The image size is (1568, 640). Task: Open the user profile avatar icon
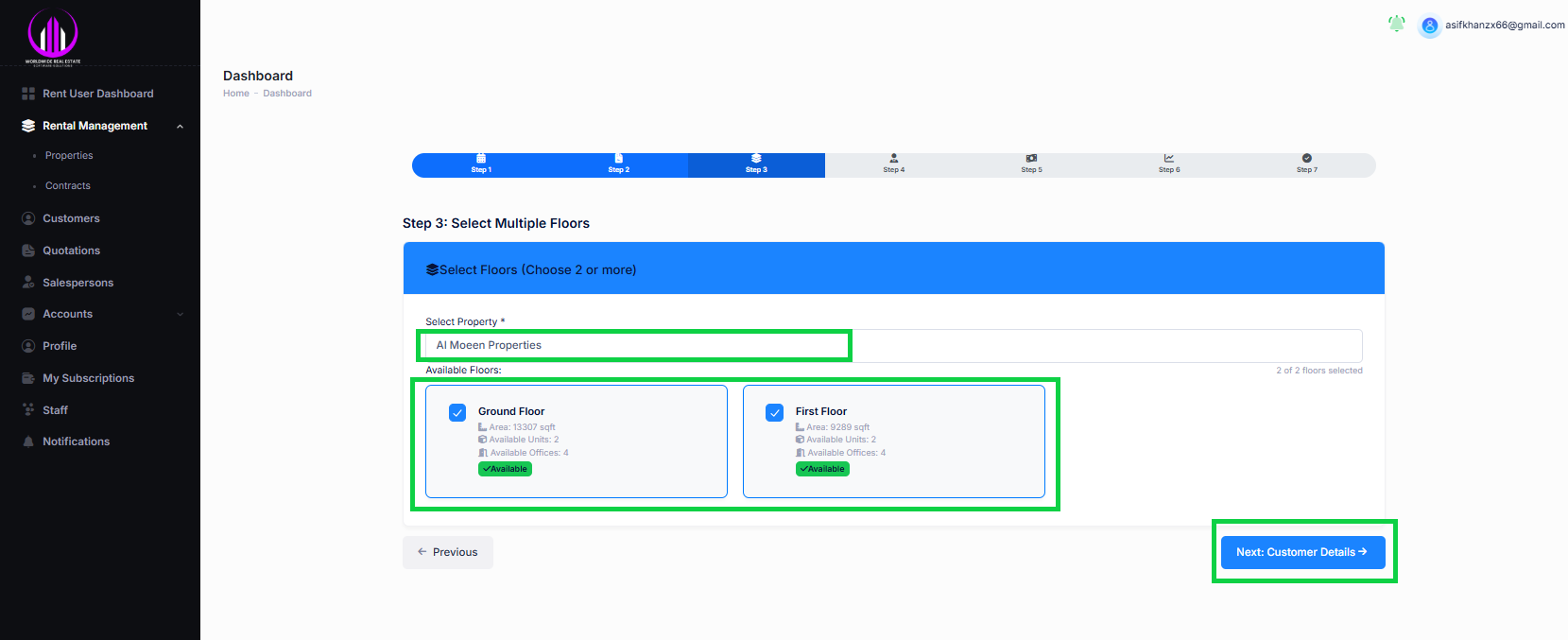pos(1429,26)
